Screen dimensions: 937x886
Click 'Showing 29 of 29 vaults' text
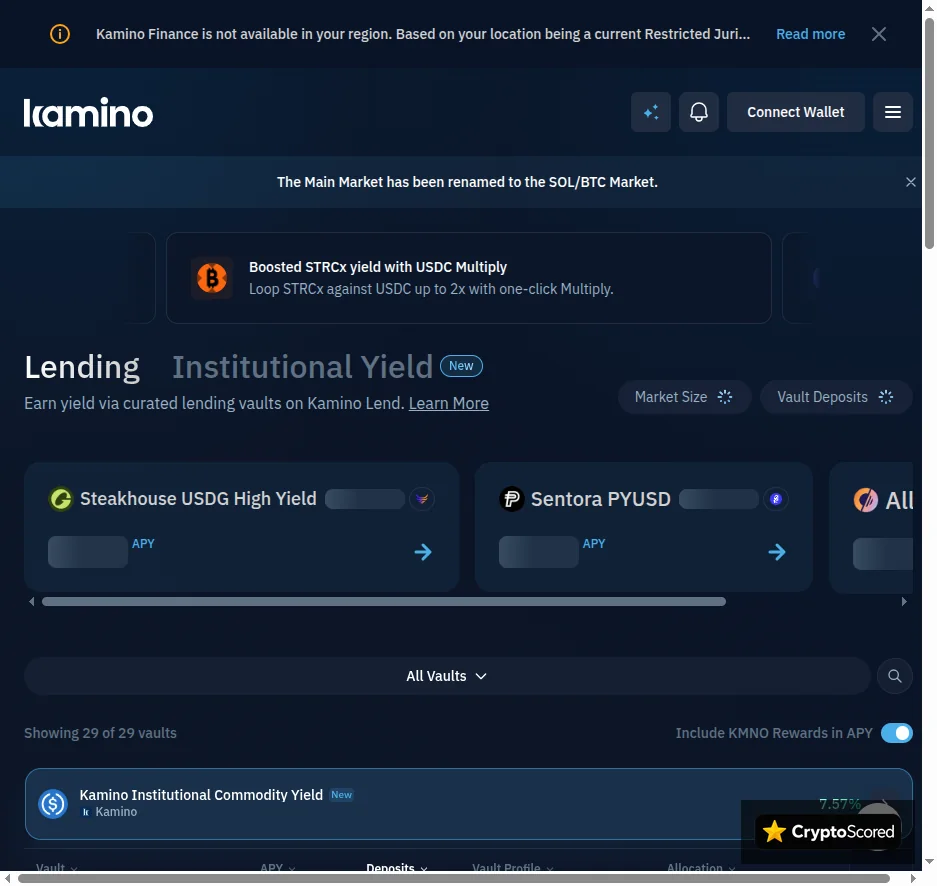100,733
